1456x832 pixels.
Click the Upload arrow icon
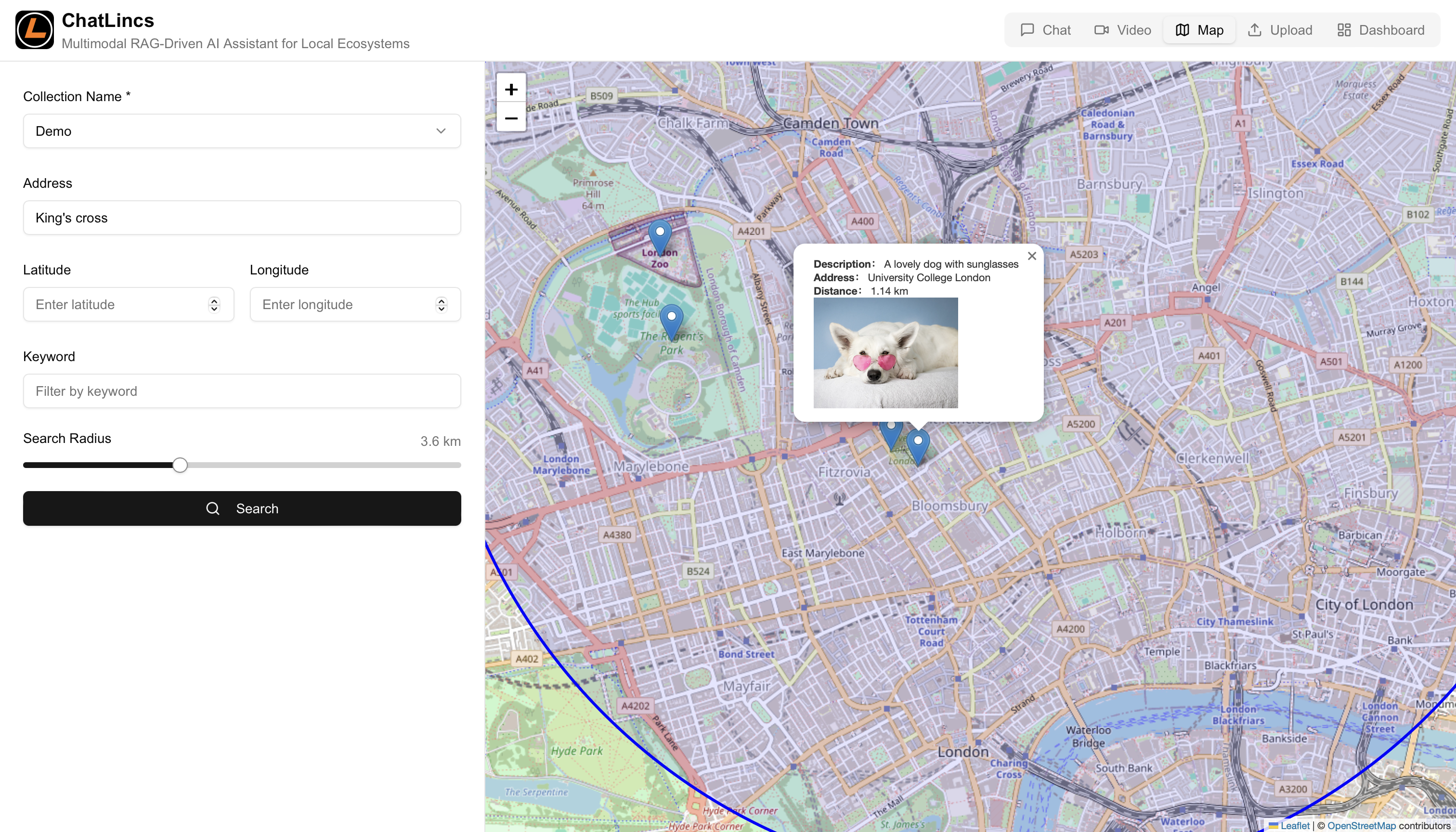pyautogui.click(x=1255, y=30)
